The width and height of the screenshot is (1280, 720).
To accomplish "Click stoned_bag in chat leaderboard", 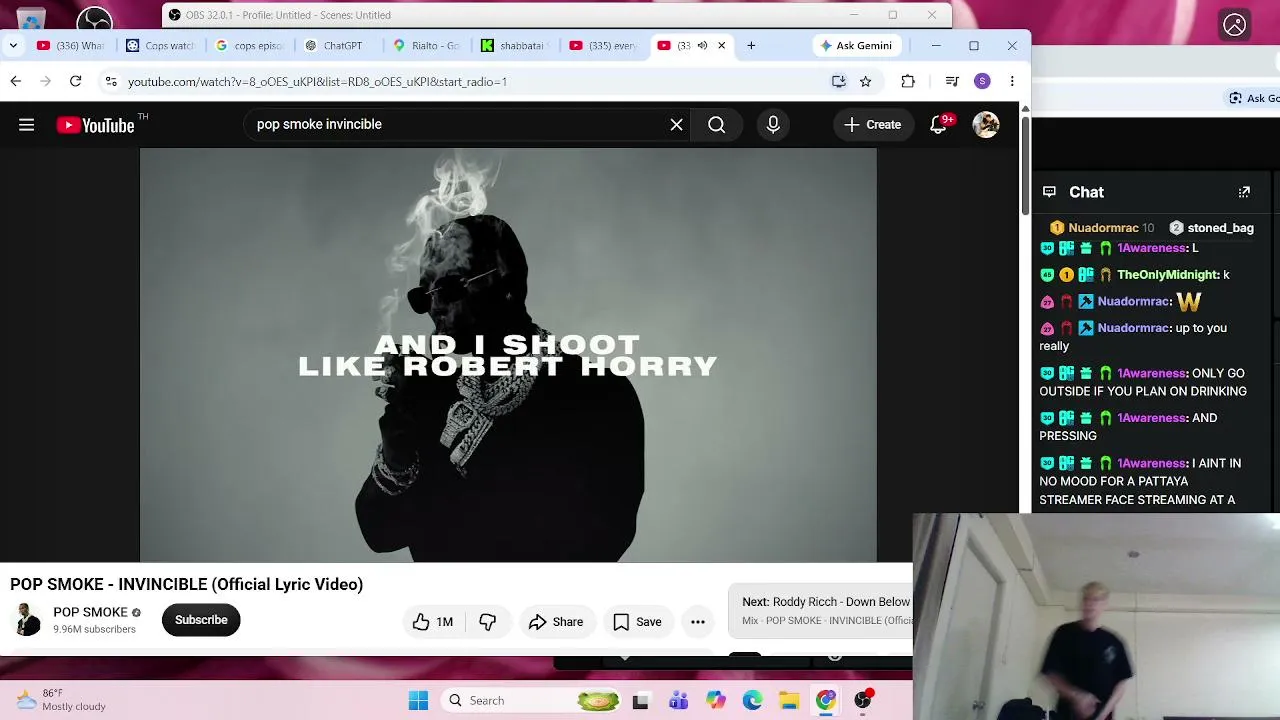I will click(1220, 228).
